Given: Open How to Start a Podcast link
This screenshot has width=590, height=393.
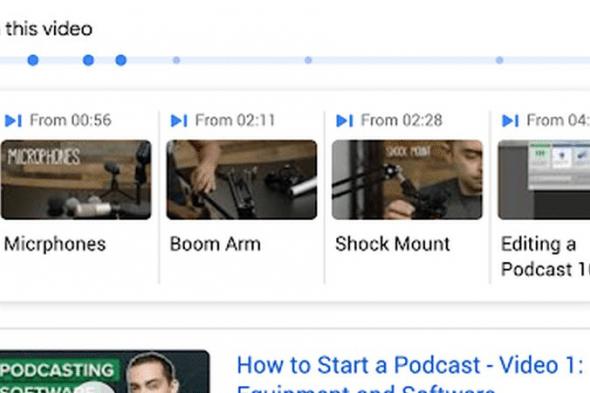Looking at the screenshot, I should [x=410, y=373].
